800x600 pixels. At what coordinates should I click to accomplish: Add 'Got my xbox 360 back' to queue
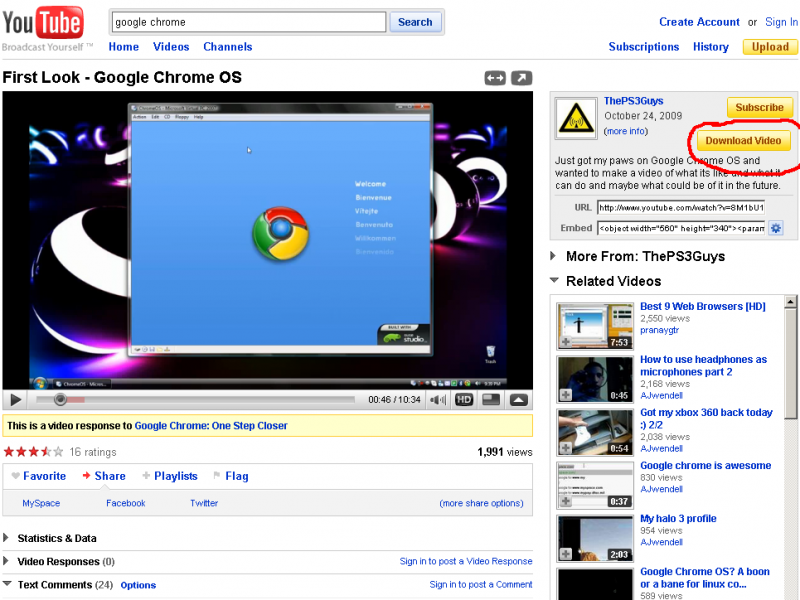566,448
